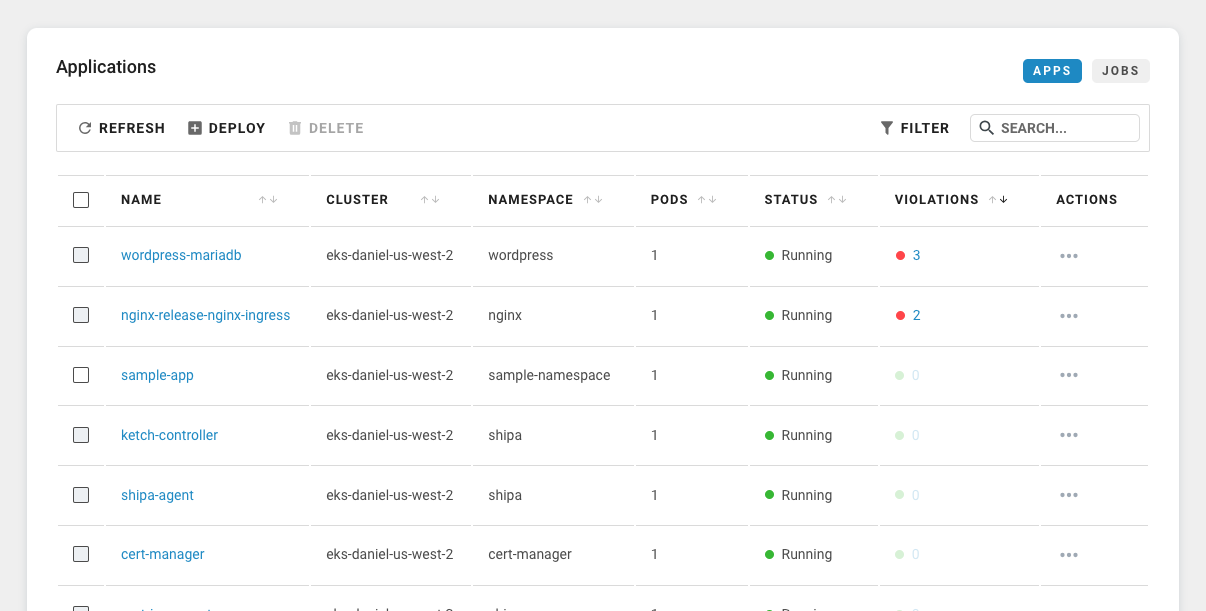Sort by the Cluster column arrows
Image resolution: width=1206 pixels, height=611 pixels.
pyautogui.click(x=430, y=200)
